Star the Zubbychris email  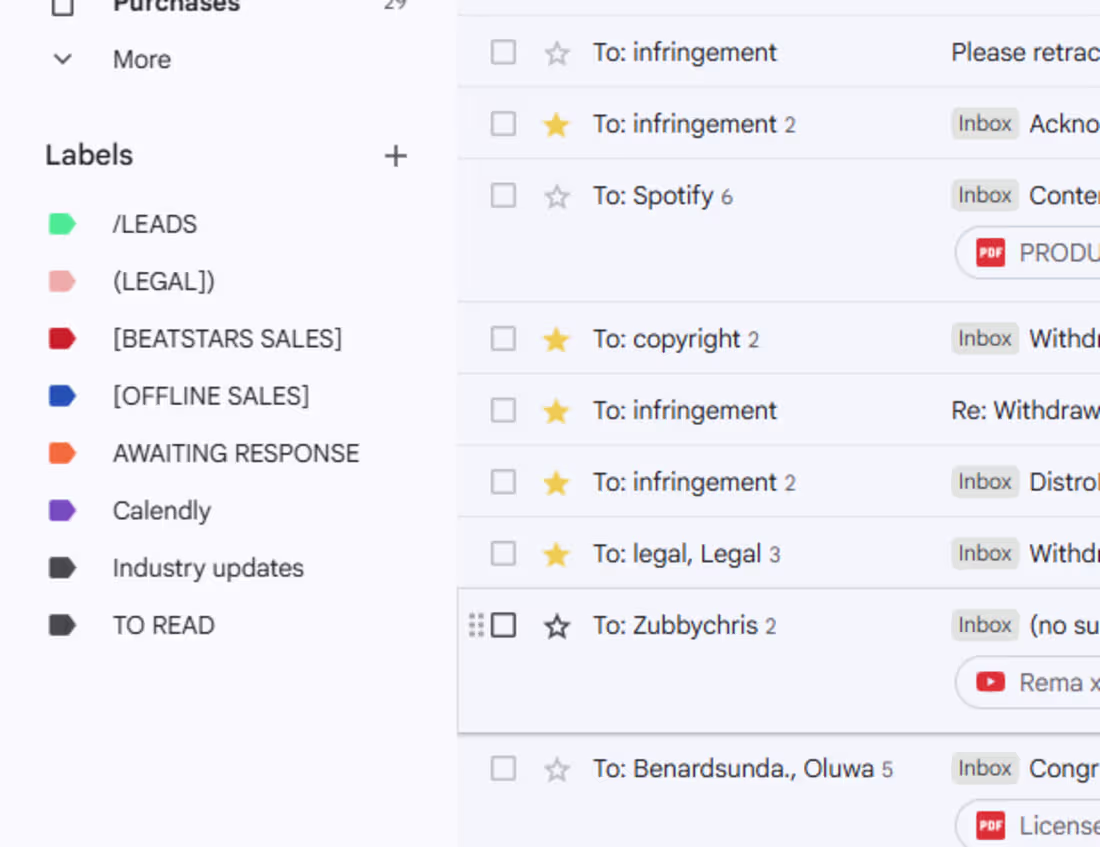tap(556, 626)
